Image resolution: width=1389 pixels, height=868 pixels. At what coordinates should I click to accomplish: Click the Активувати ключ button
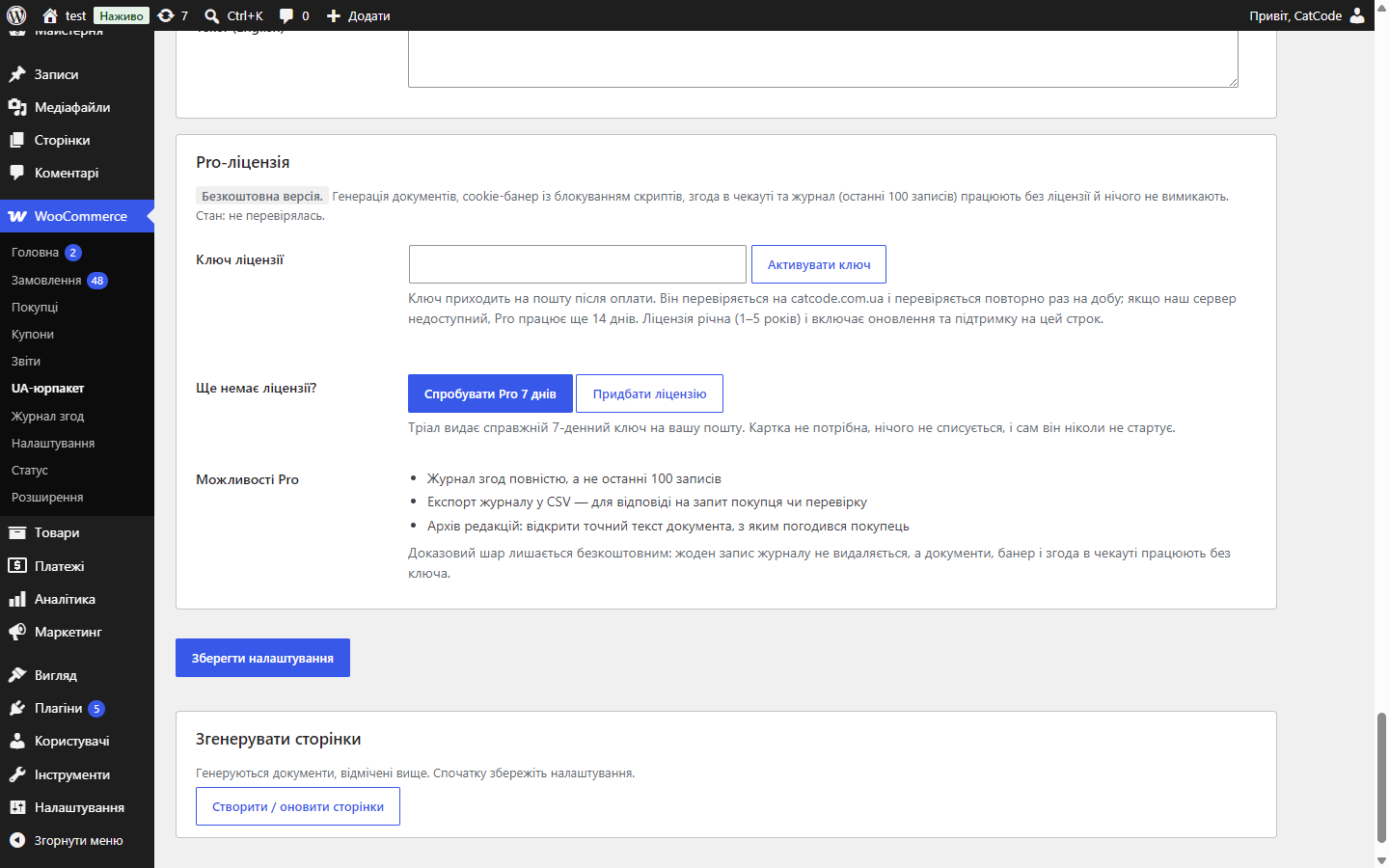tap(819, 264)
